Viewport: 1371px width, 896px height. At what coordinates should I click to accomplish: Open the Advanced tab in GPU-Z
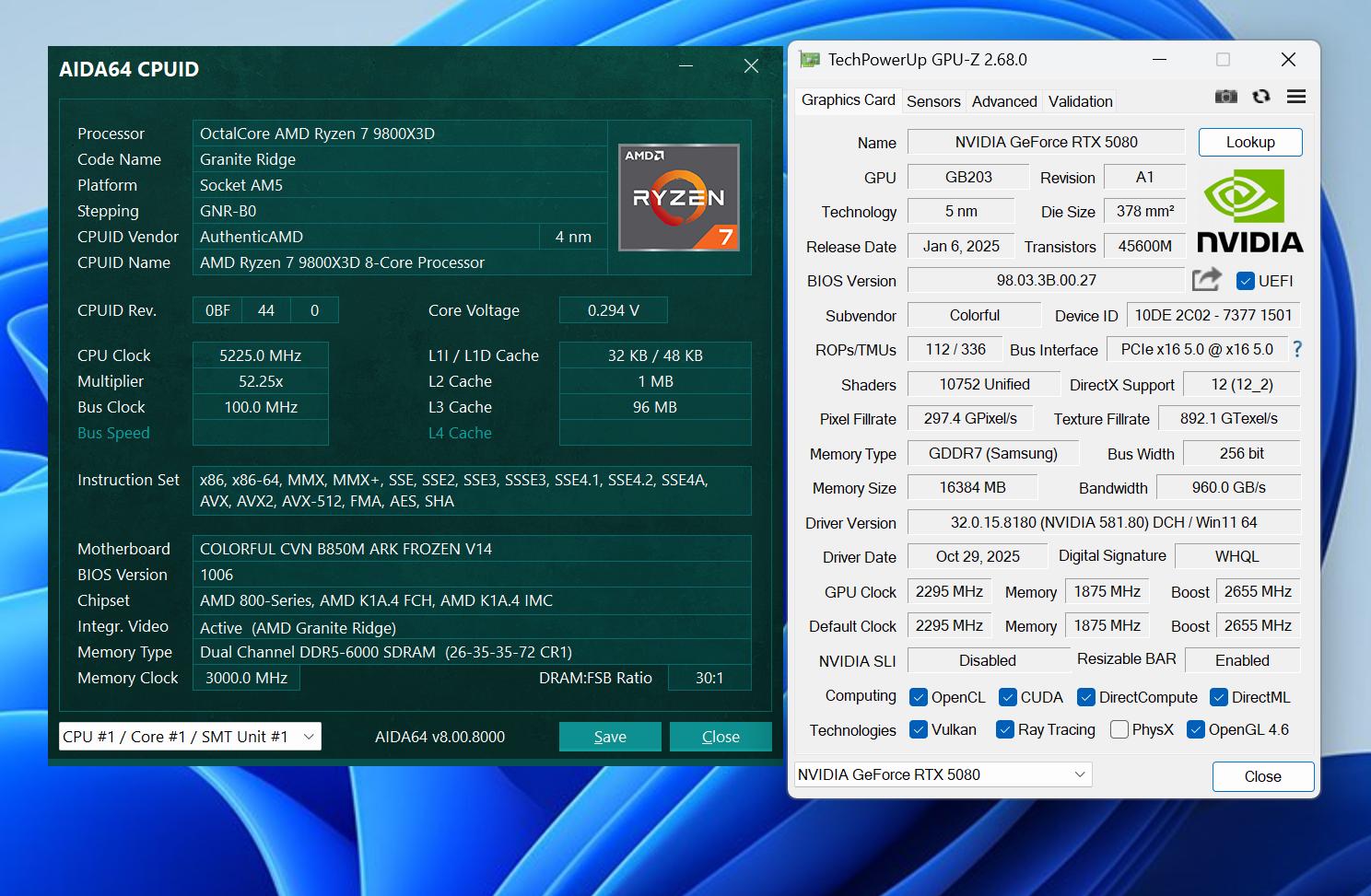(x=1003, y=101)
